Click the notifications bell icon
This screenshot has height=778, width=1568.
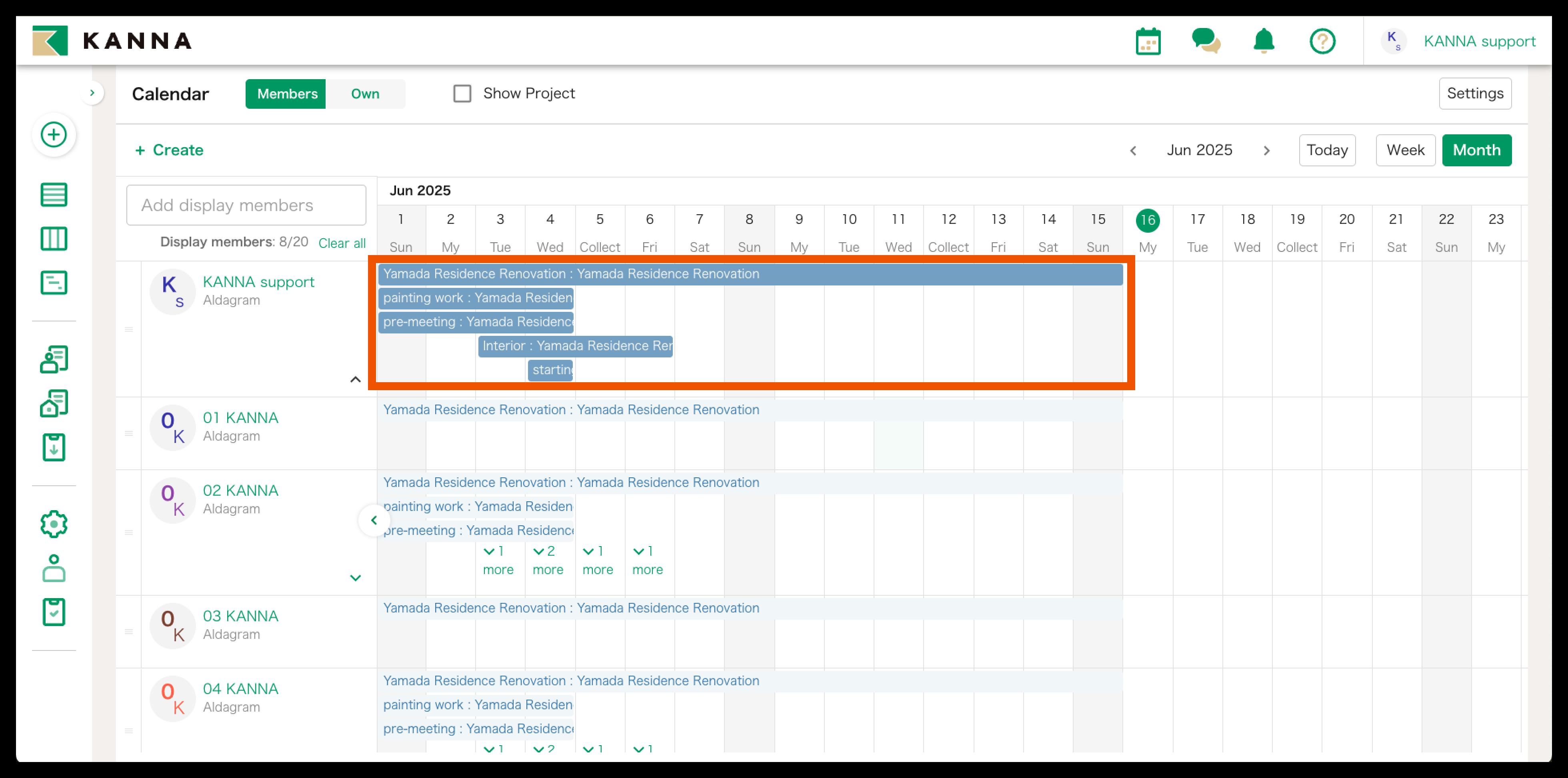pyautogui.click(x=1264, y=41)
